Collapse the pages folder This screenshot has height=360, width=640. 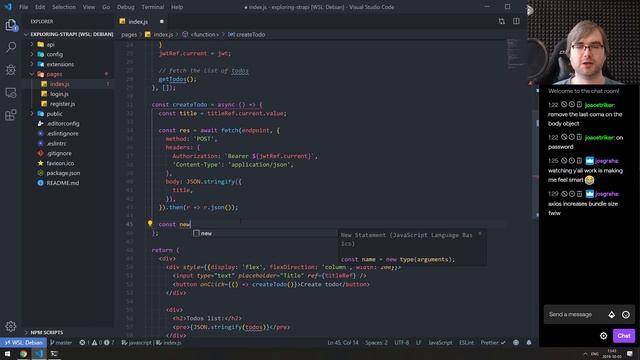[x=32, y=74]
